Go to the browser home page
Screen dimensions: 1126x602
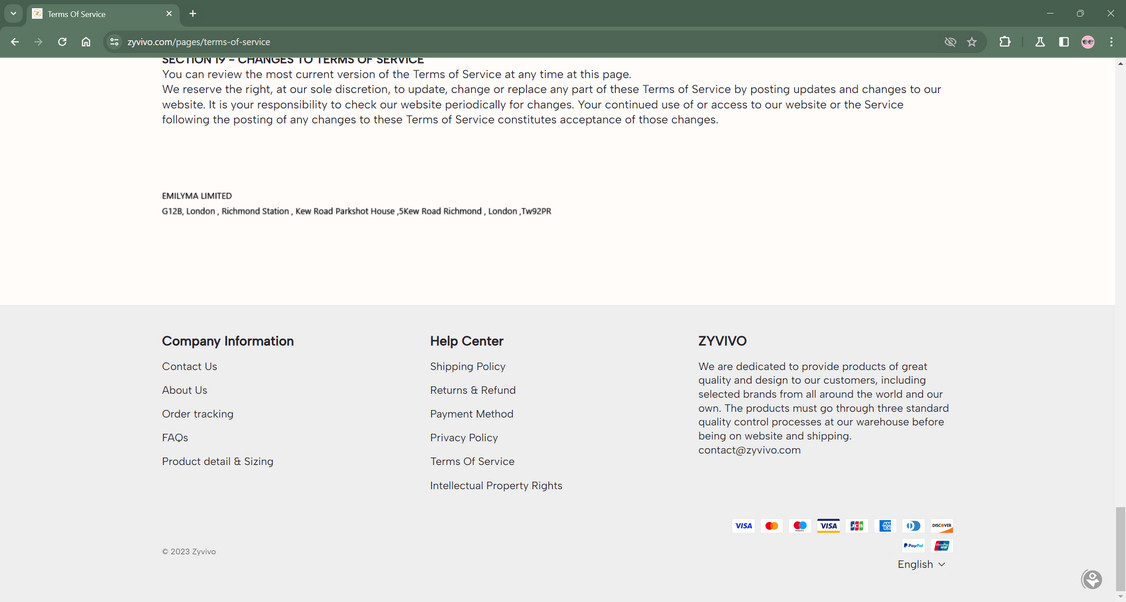(x=86, y=42)
